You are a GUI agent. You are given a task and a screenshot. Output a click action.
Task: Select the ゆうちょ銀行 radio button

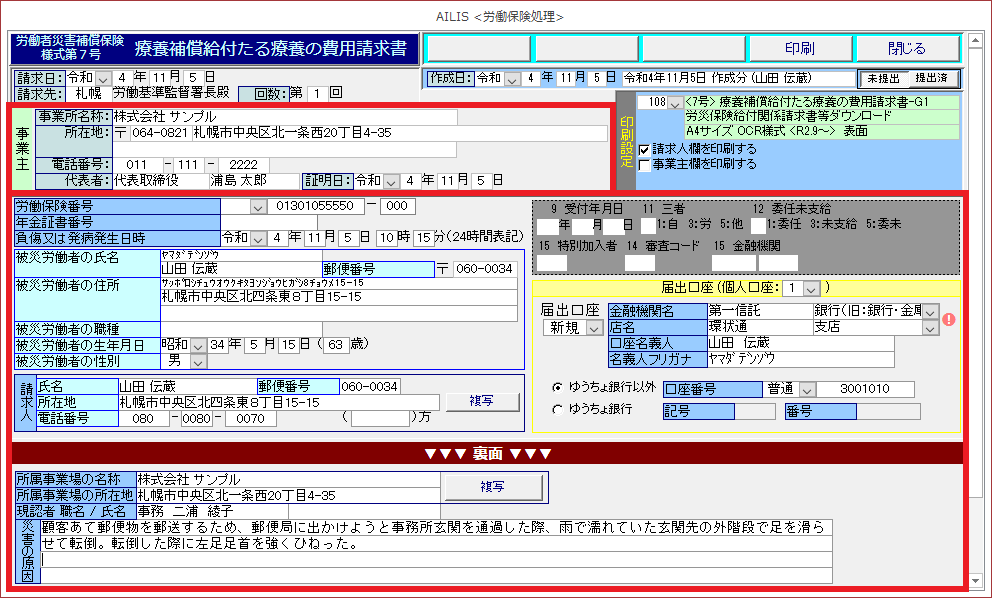click(x=557, y=410)
